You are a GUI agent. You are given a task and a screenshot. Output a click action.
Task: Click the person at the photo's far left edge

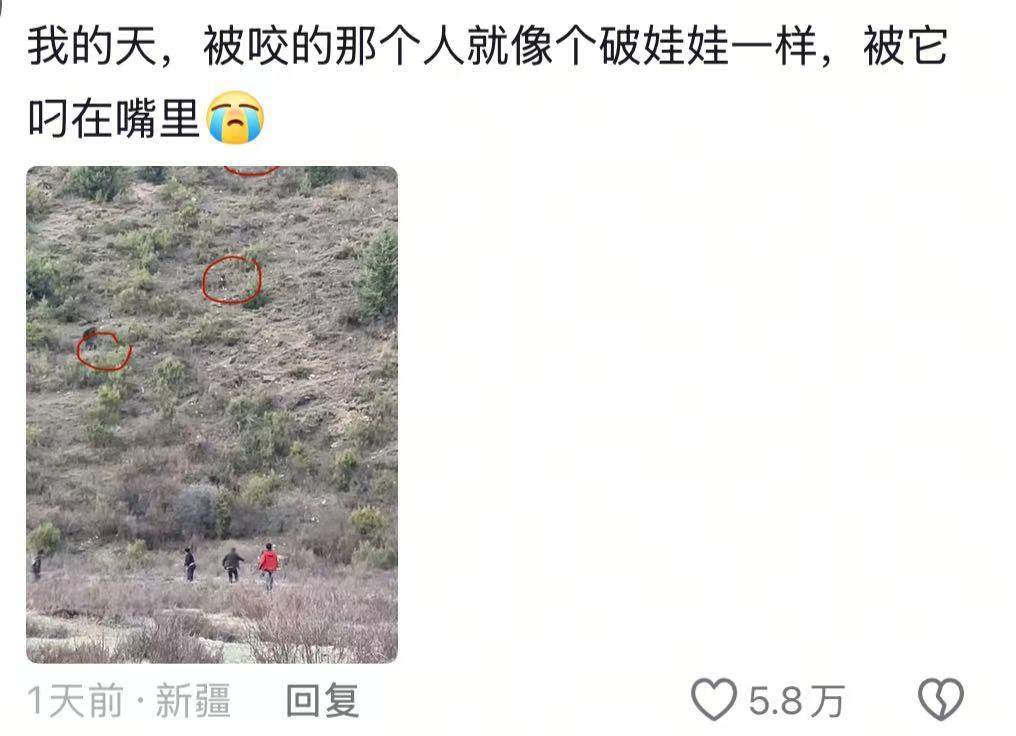coord(37,565)
